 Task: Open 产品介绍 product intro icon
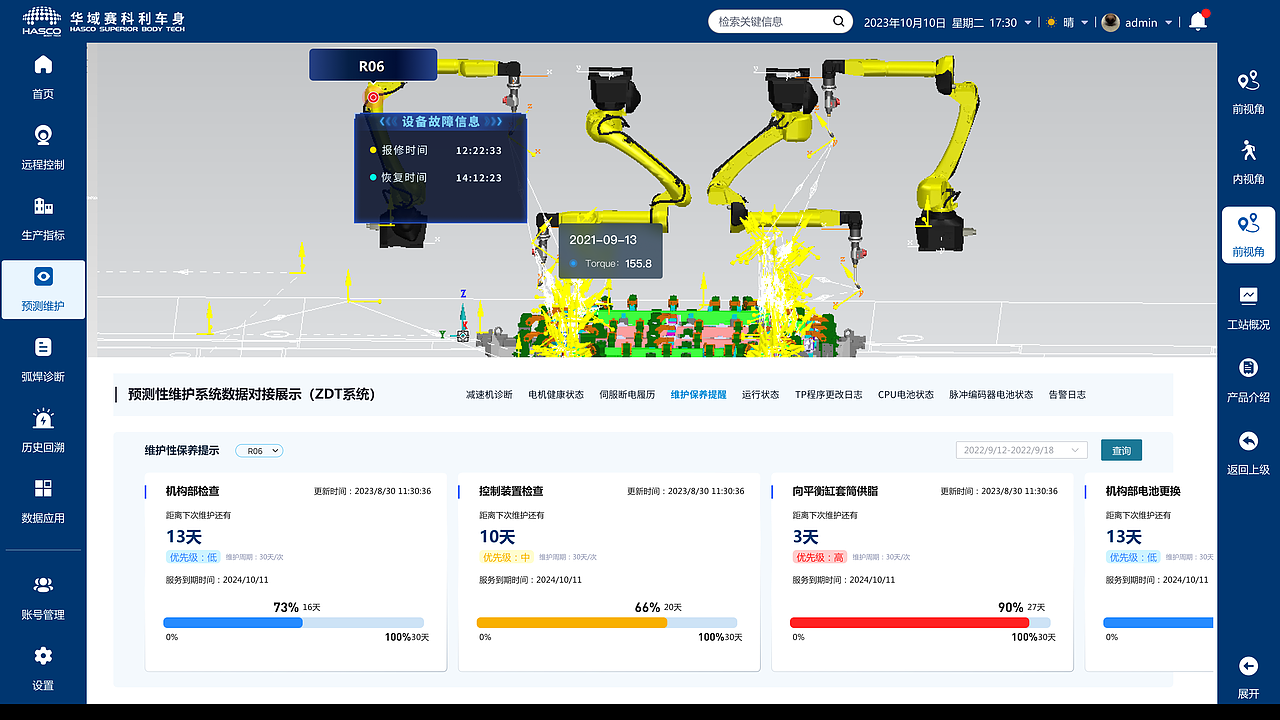1248,368
